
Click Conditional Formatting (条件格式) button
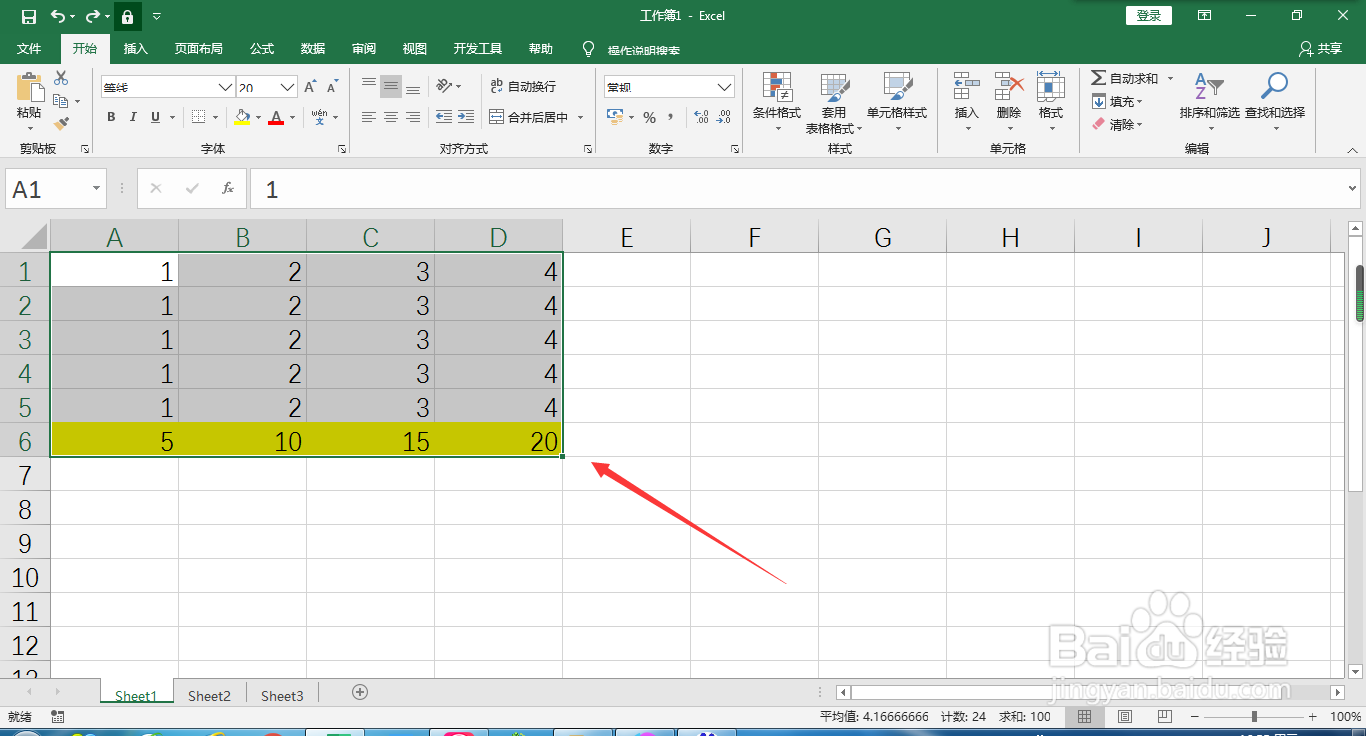(777, 103)
